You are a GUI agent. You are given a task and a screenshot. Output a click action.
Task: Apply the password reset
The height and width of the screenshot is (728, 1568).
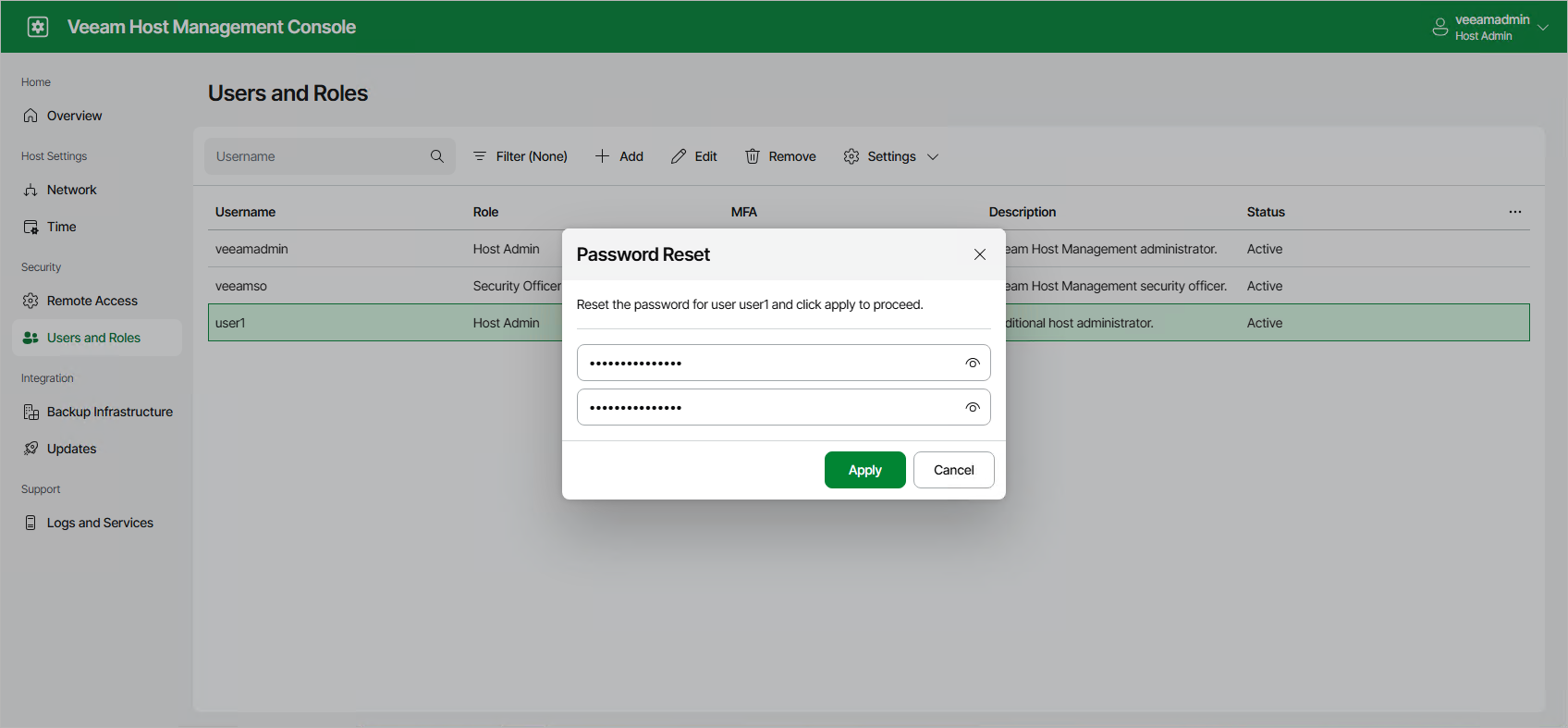click(x=865, y=470)
